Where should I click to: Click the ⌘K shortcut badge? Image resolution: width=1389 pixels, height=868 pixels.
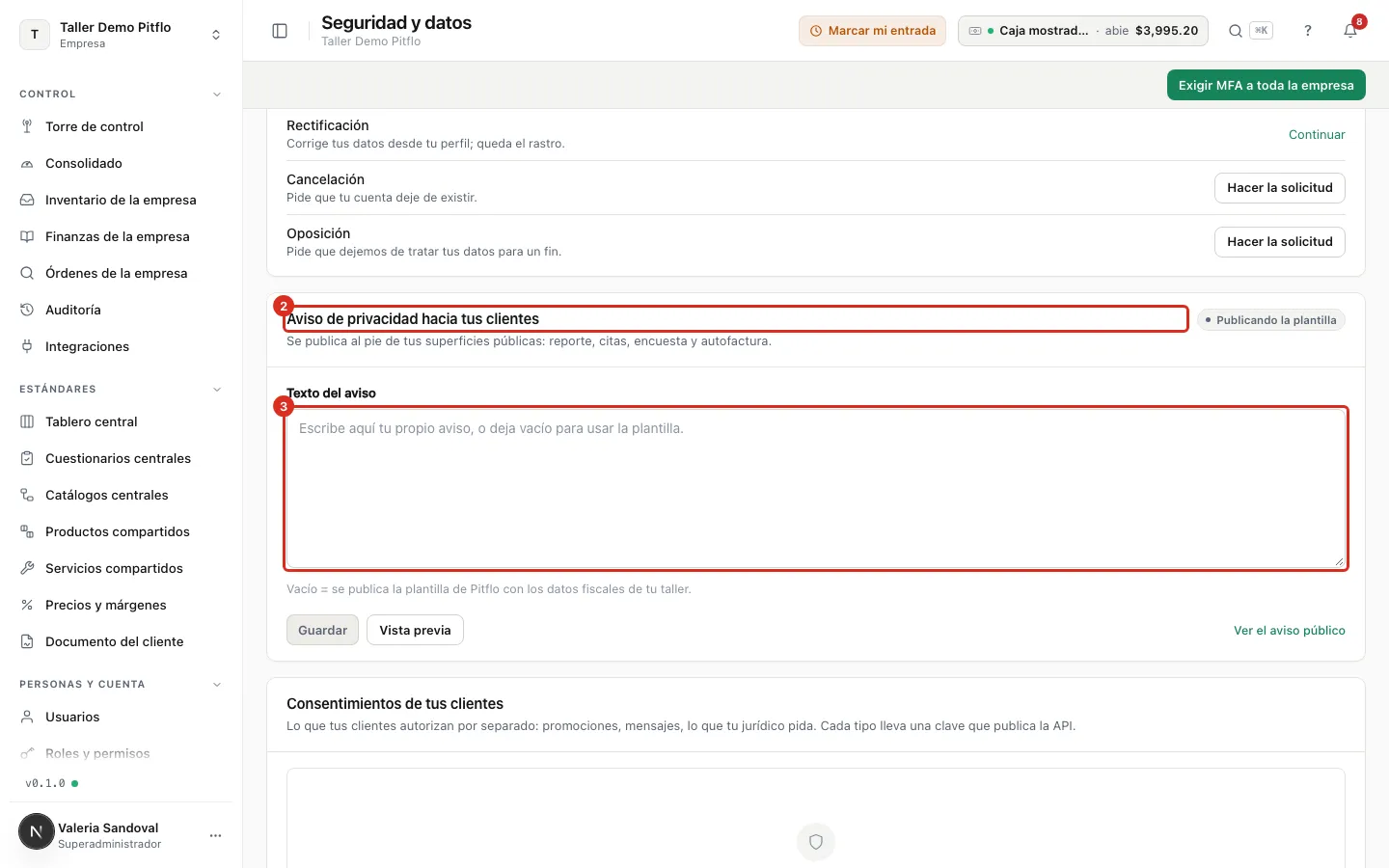(x=1261, y=31)
